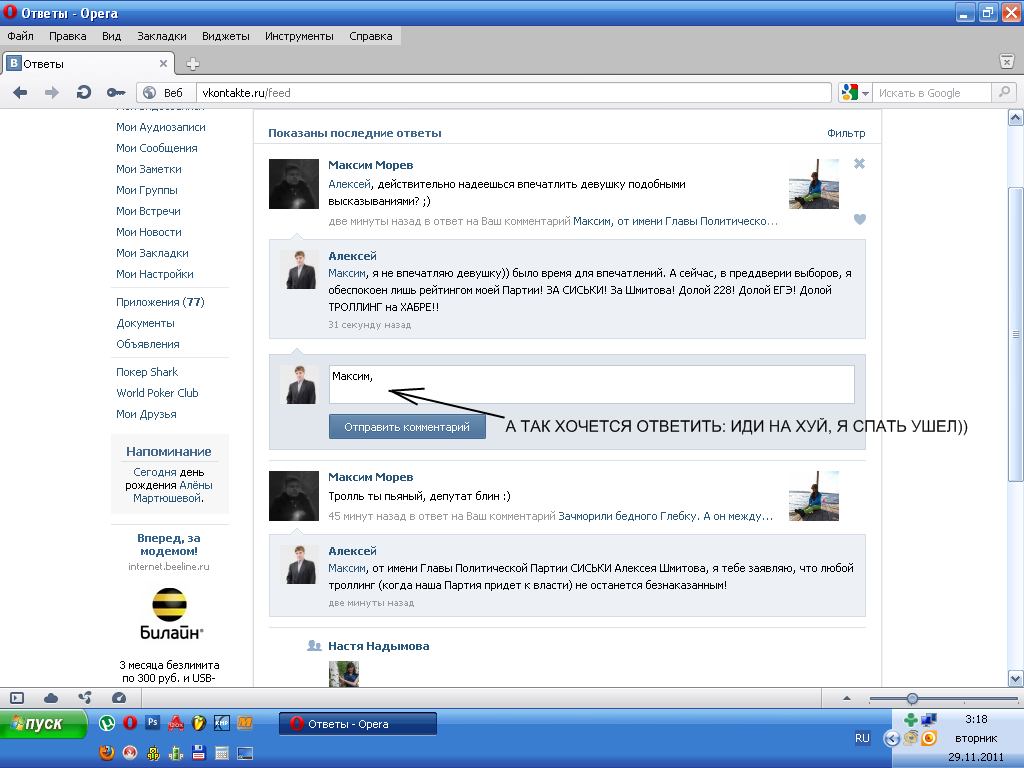The height and width of the screenshot is (768, 1024).
Task: Click the Ответы - Opera taskbar button
Action: click(358, 724)
